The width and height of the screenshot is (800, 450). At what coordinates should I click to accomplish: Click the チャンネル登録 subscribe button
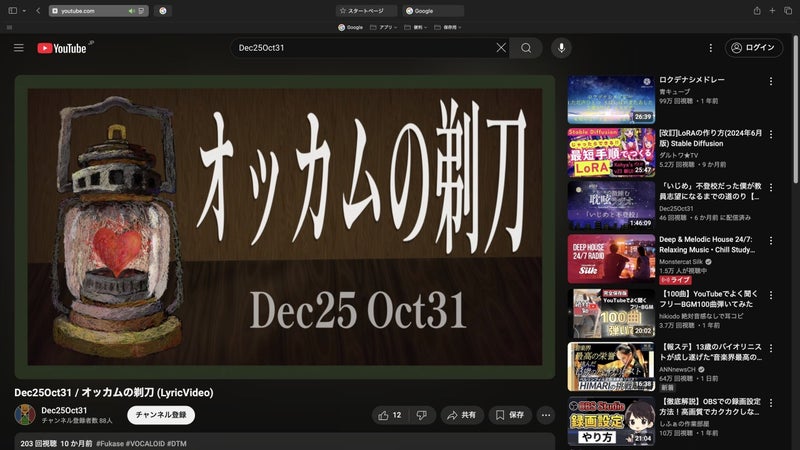160,415
